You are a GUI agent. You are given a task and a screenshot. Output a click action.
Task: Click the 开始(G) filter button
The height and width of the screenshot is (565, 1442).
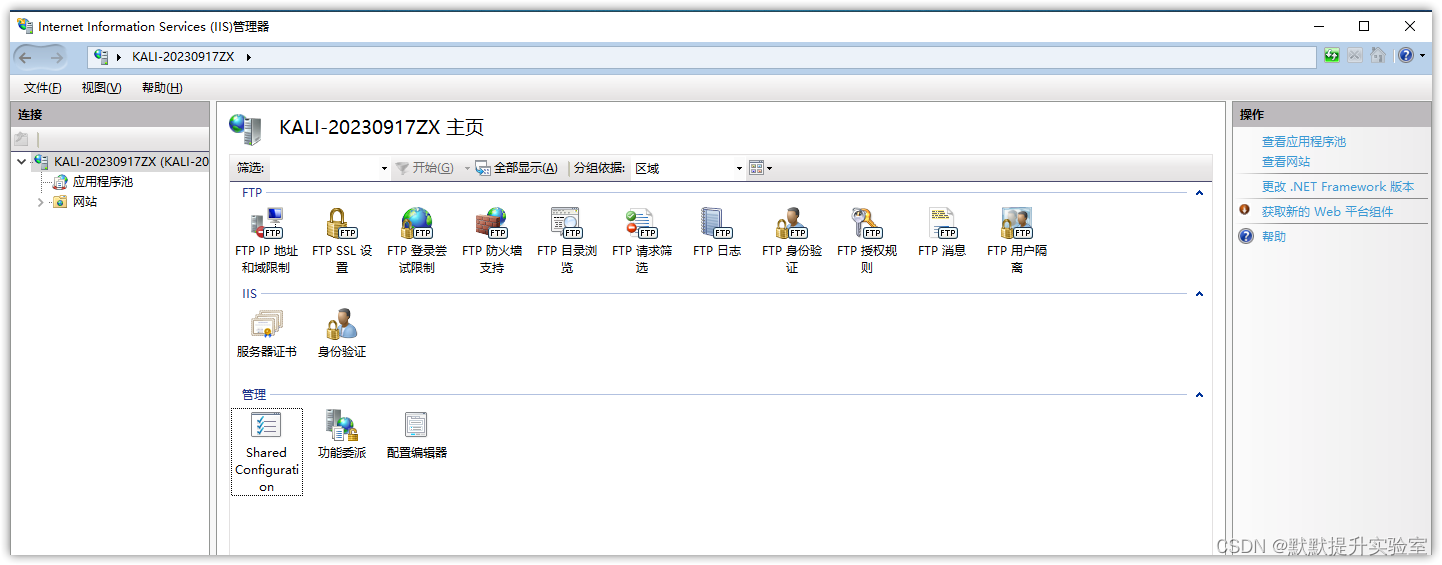coord(424,168)
